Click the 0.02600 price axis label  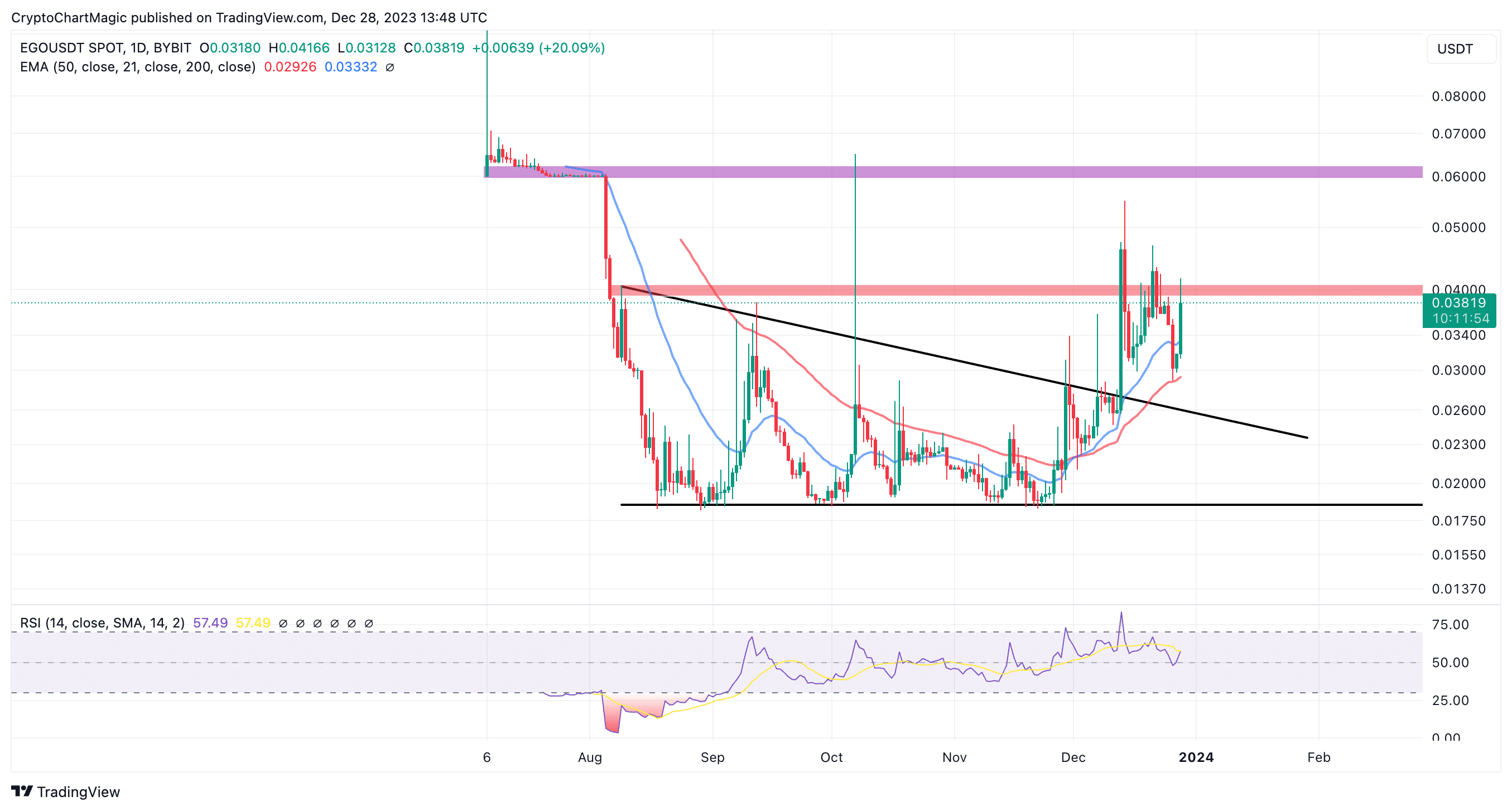pos(1458,410)
